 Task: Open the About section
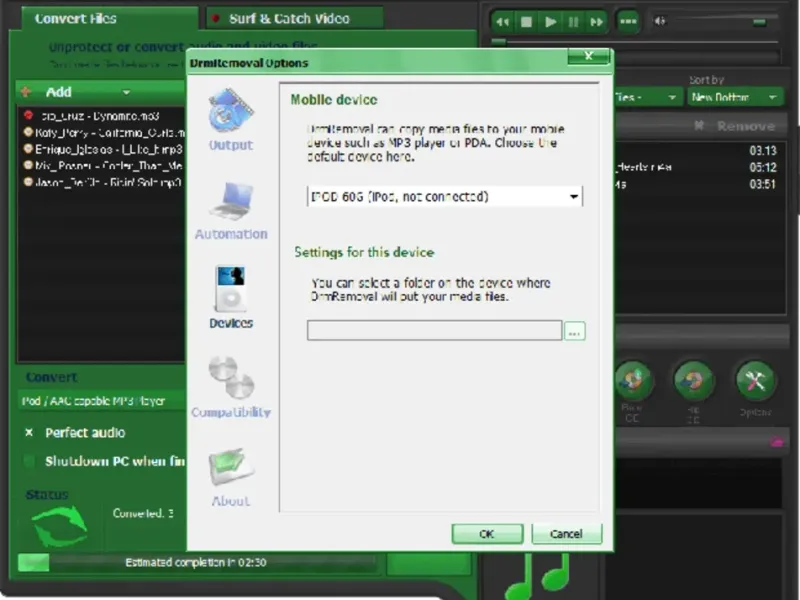point(231,477)
